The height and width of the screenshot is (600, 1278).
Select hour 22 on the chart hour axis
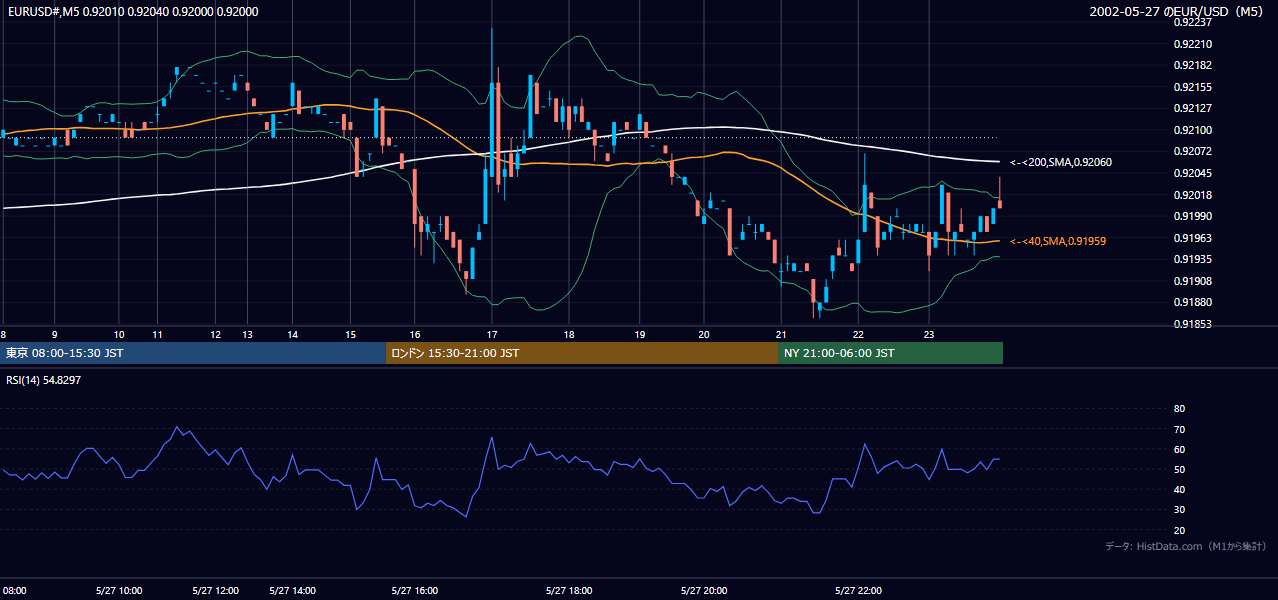[858, 334]
